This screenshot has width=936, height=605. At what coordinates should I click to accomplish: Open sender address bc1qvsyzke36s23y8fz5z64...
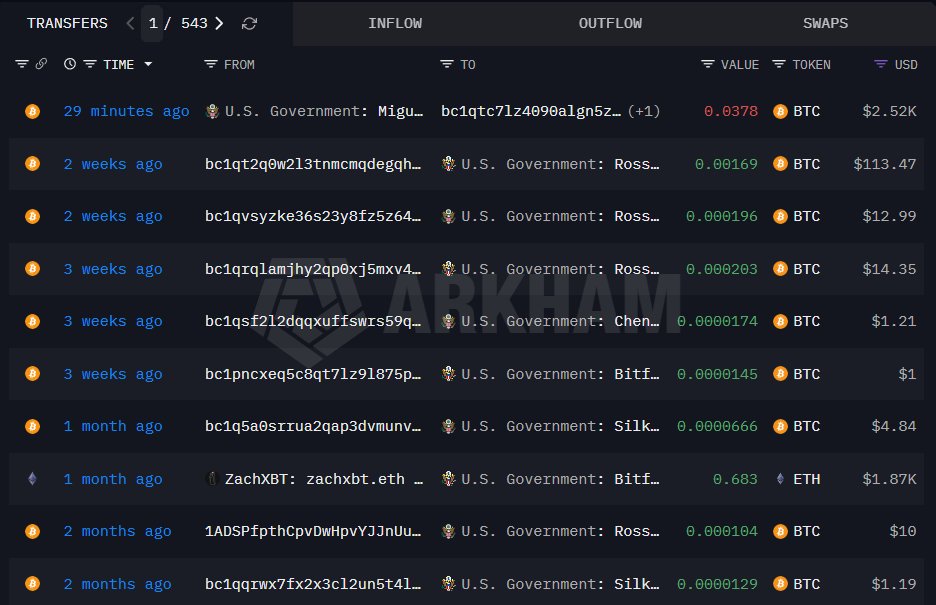pos(313,216)
